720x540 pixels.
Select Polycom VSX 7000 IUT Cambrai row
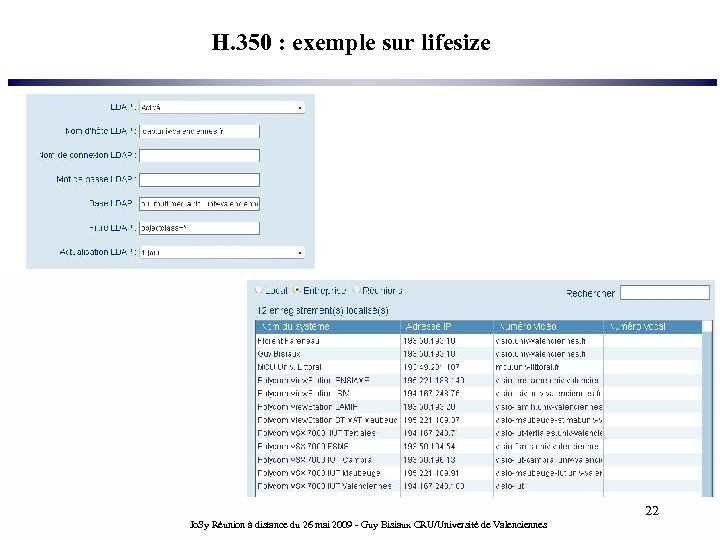click(x=478, y=460)
